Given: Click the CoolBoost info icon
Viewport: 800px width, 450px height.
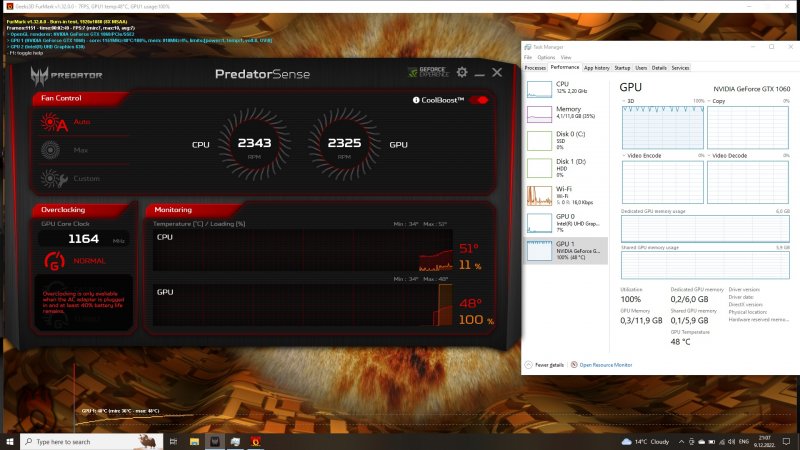Looking at the screenshot, I should pos(416,100).
